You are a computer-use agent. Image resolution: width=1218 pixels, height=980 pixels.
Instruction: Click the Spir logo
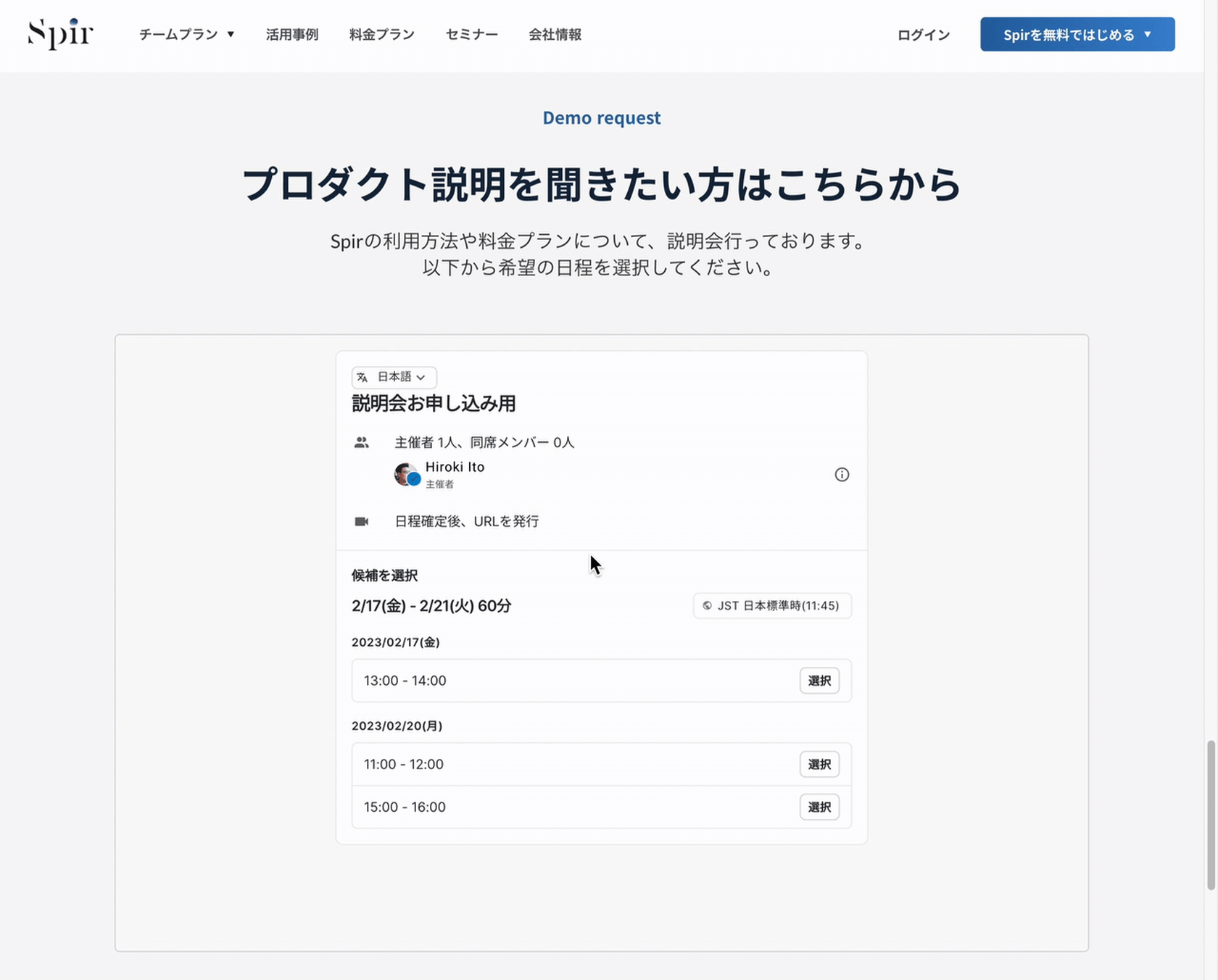pyautogui.click(x=61, y=34)
